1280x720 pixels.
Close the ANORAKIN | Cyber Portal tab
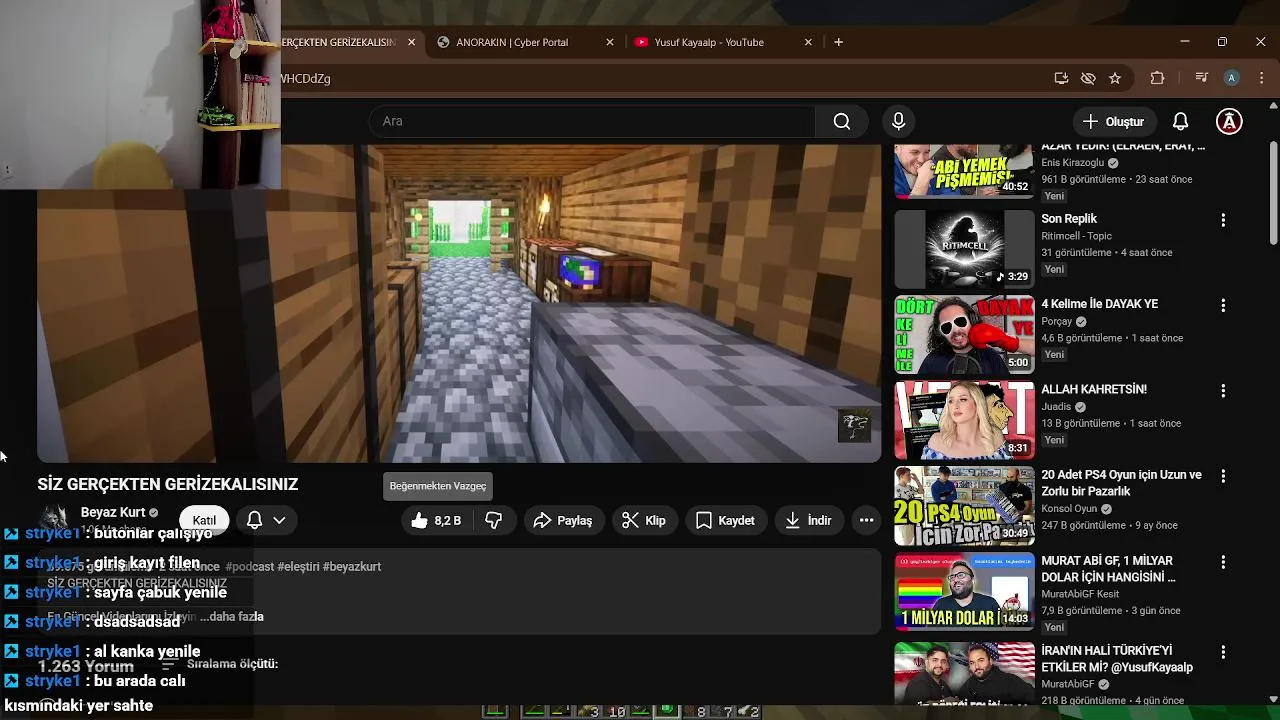(x=610, y=42)
